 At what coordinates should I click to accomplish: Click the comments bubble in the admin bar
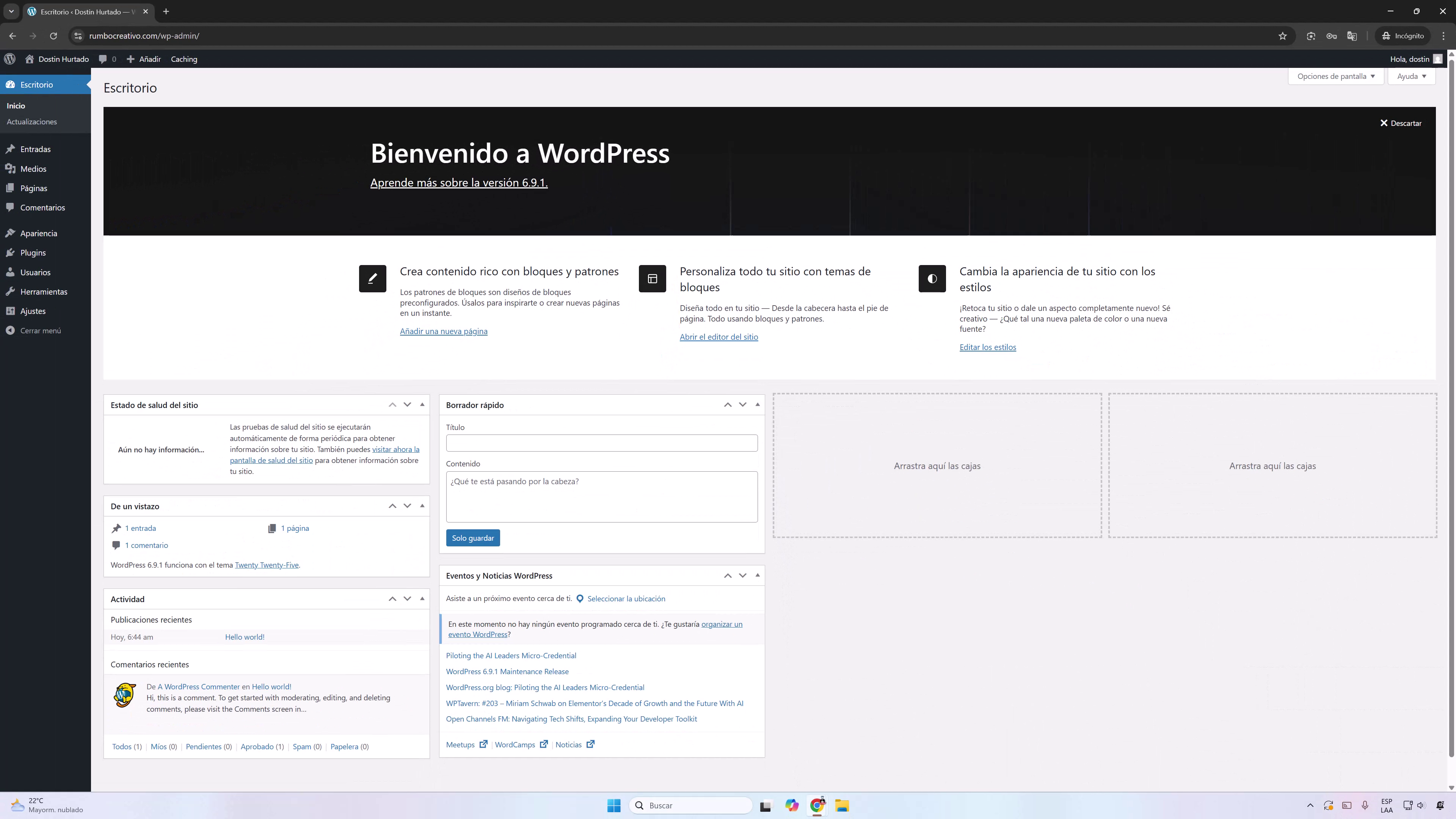104,59
